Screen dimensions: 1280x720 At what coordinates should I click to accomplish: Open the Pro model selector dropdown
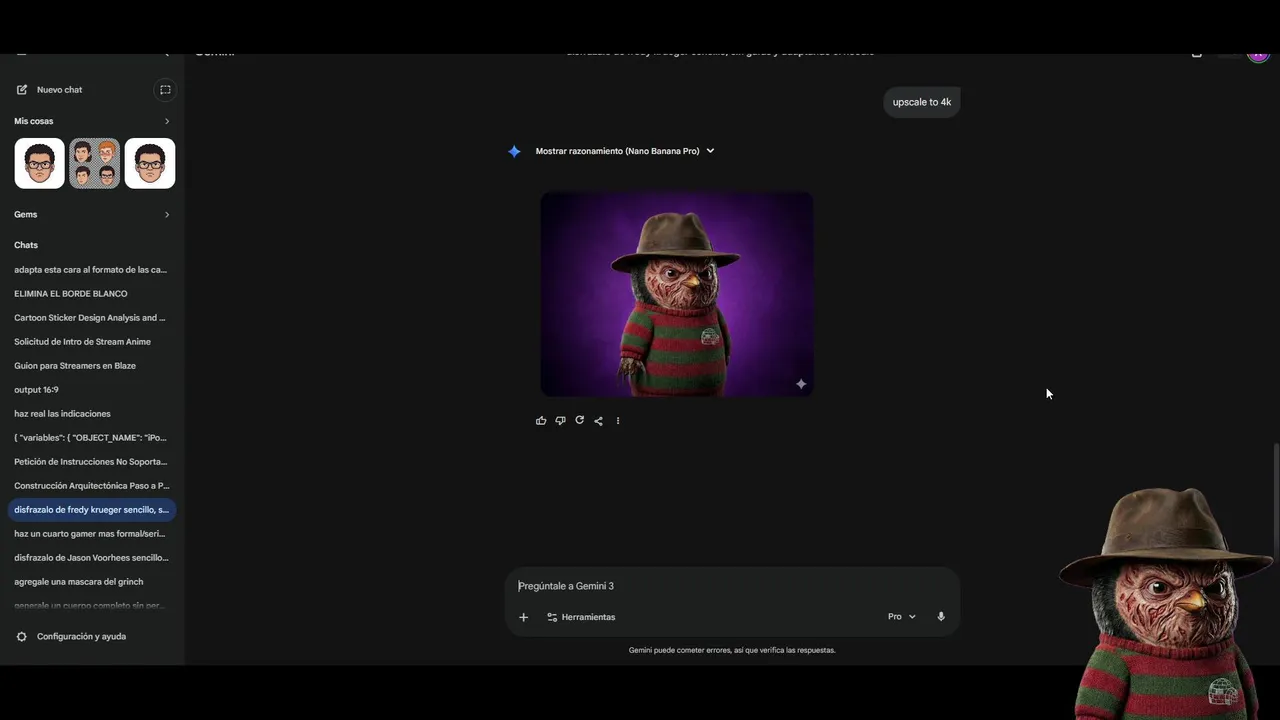(x=902, y=617)
